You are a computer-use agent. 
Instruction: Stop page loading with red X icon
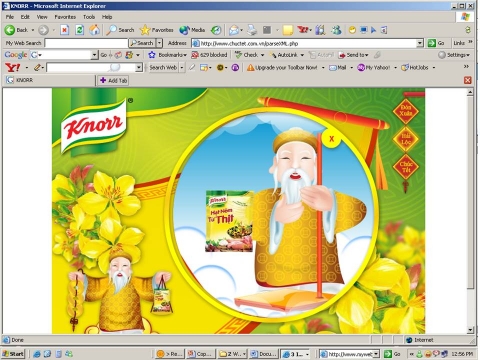[65, 30]
